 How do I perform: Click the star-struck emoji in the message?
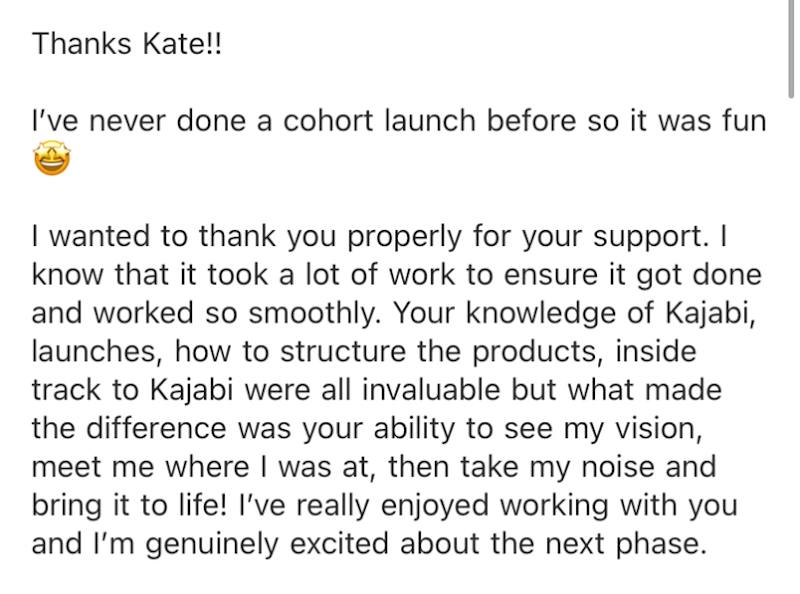(52, 159)
